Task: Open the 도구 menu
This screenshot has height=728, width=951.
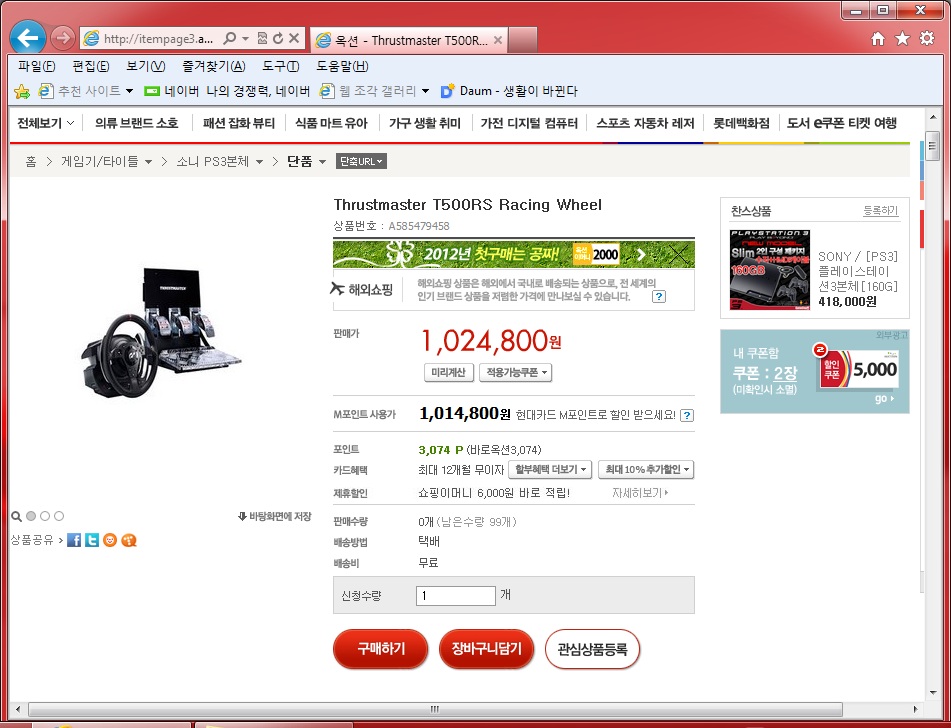Action: pyautogui.click(x=280, y=66)
